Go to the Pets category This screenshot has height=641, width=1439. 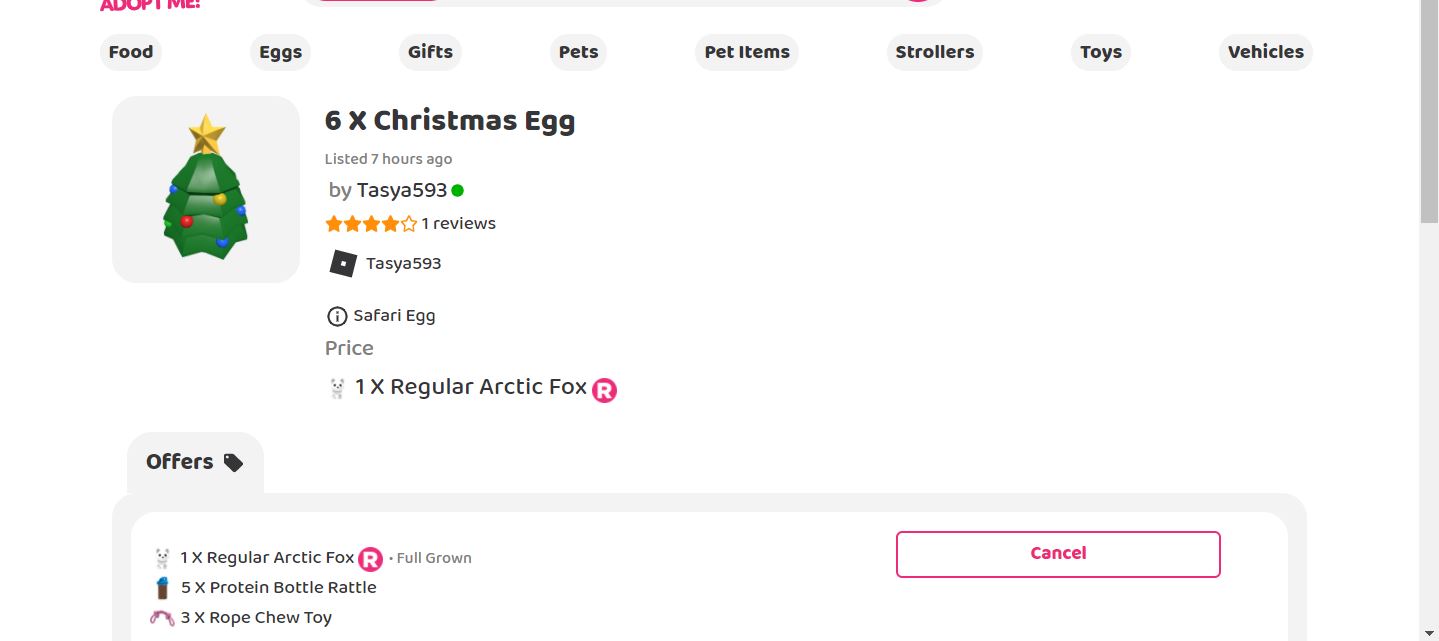click(578, 52)
